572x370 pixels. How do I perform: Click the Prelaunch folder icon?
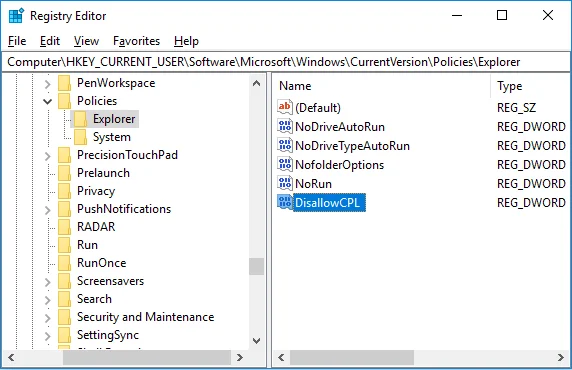tap(65, 173)
